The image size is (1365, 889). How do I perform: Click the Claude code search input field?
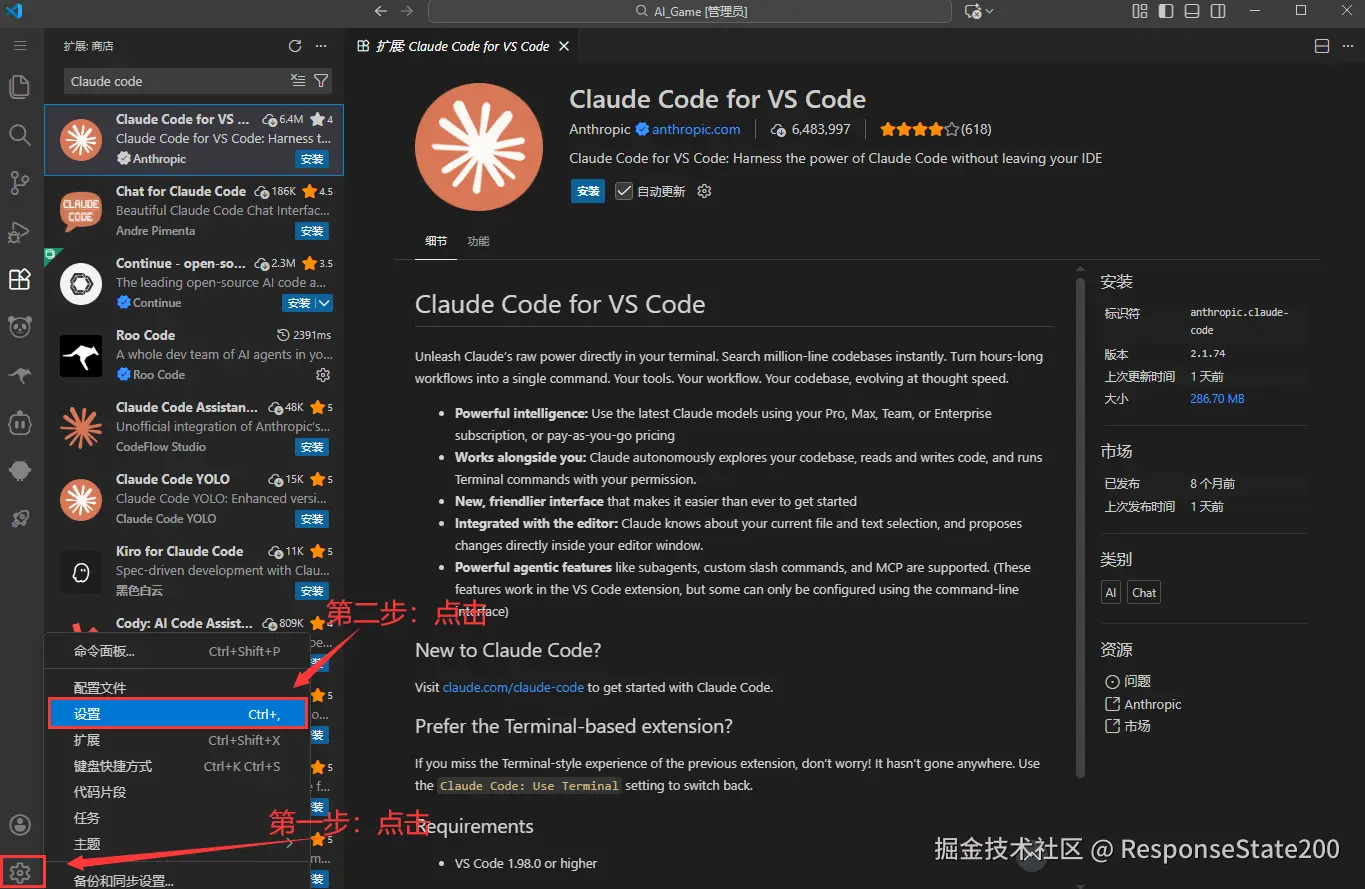tap(176, 81)
